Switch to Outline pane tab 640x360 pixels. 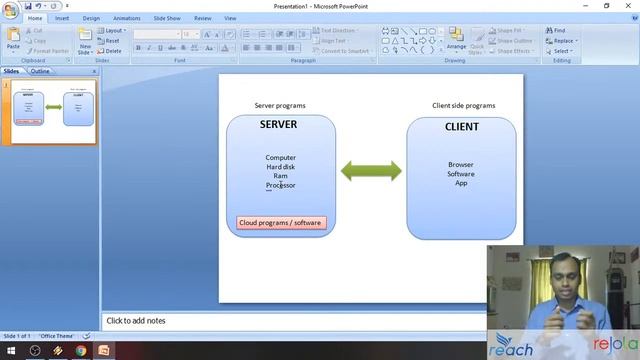[x=40, y=71]
